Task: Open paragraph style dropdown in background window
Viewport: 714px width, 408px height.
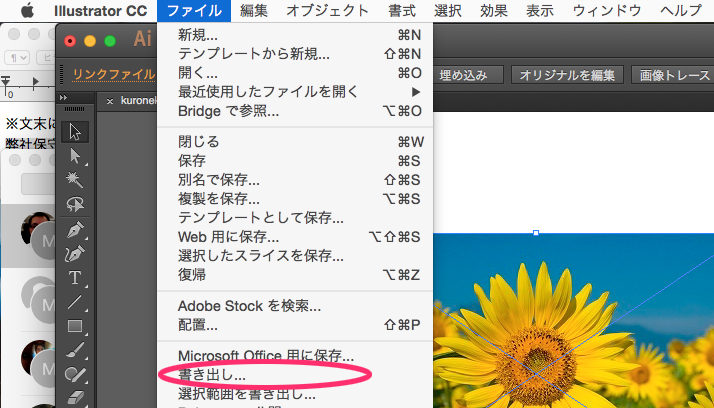Action: [17, 58]
